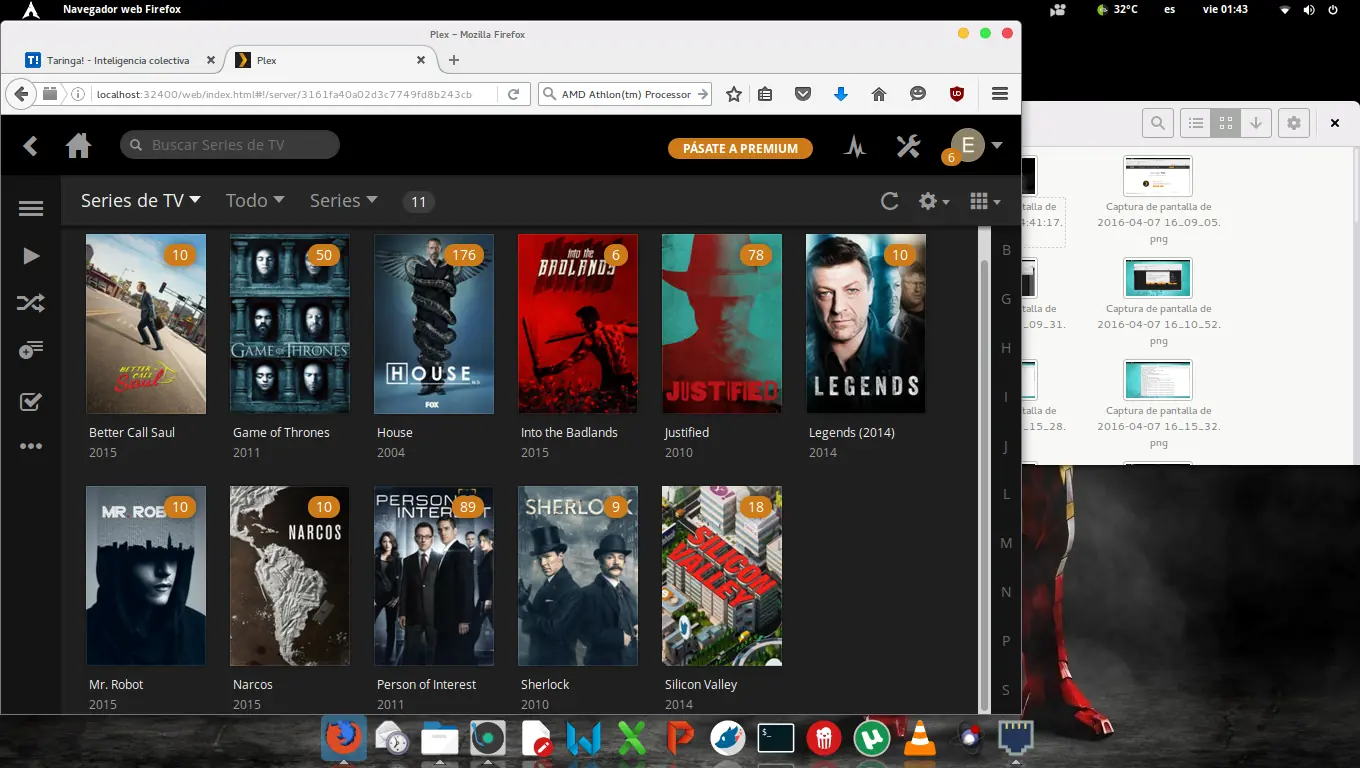This screenshot has height=768, width=1360.
Task: Open the Navegador web Firefox app menu
Action: tap(122, 9)
